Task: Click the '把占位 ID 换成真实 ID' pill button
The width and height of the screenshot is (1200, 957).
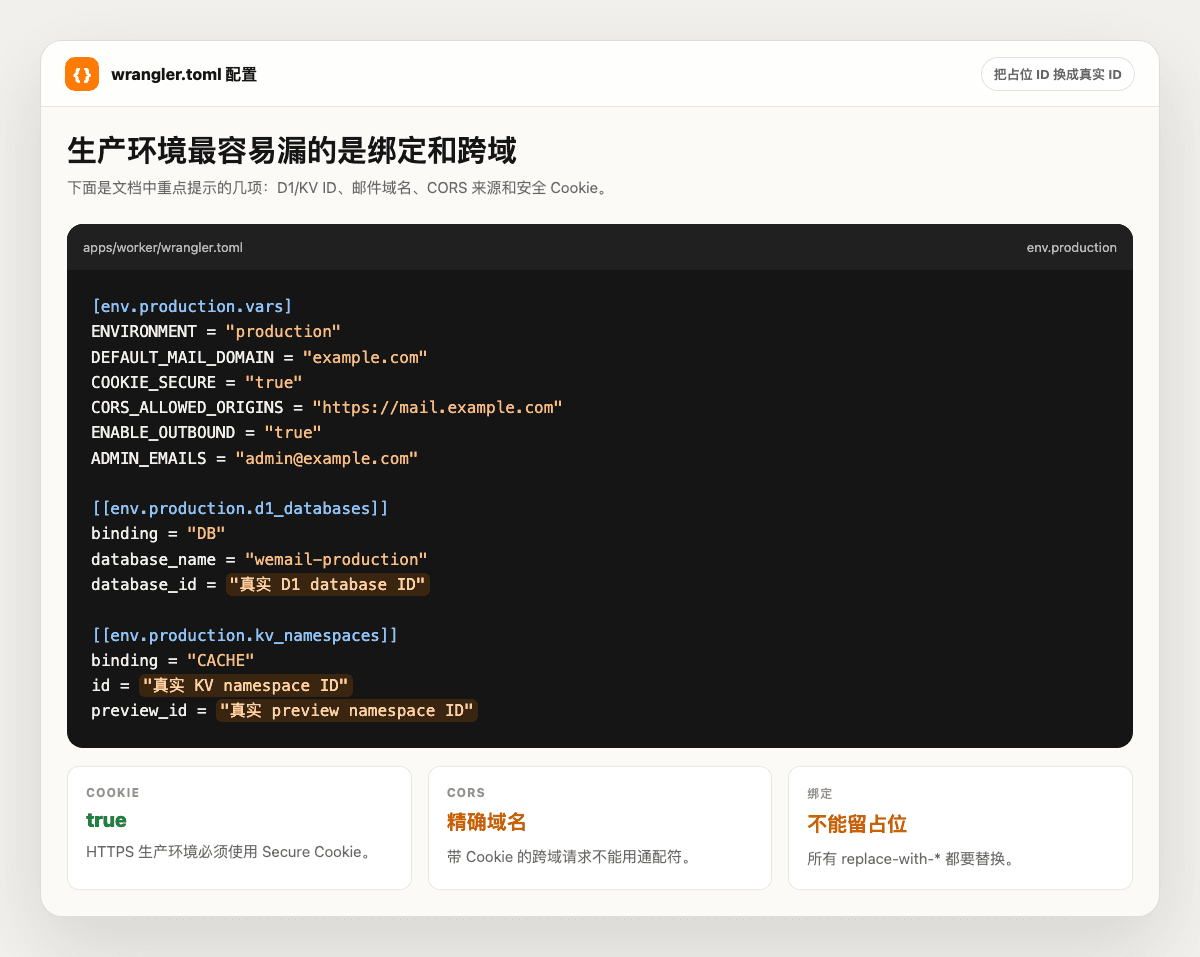Action: pos(1058,74)
